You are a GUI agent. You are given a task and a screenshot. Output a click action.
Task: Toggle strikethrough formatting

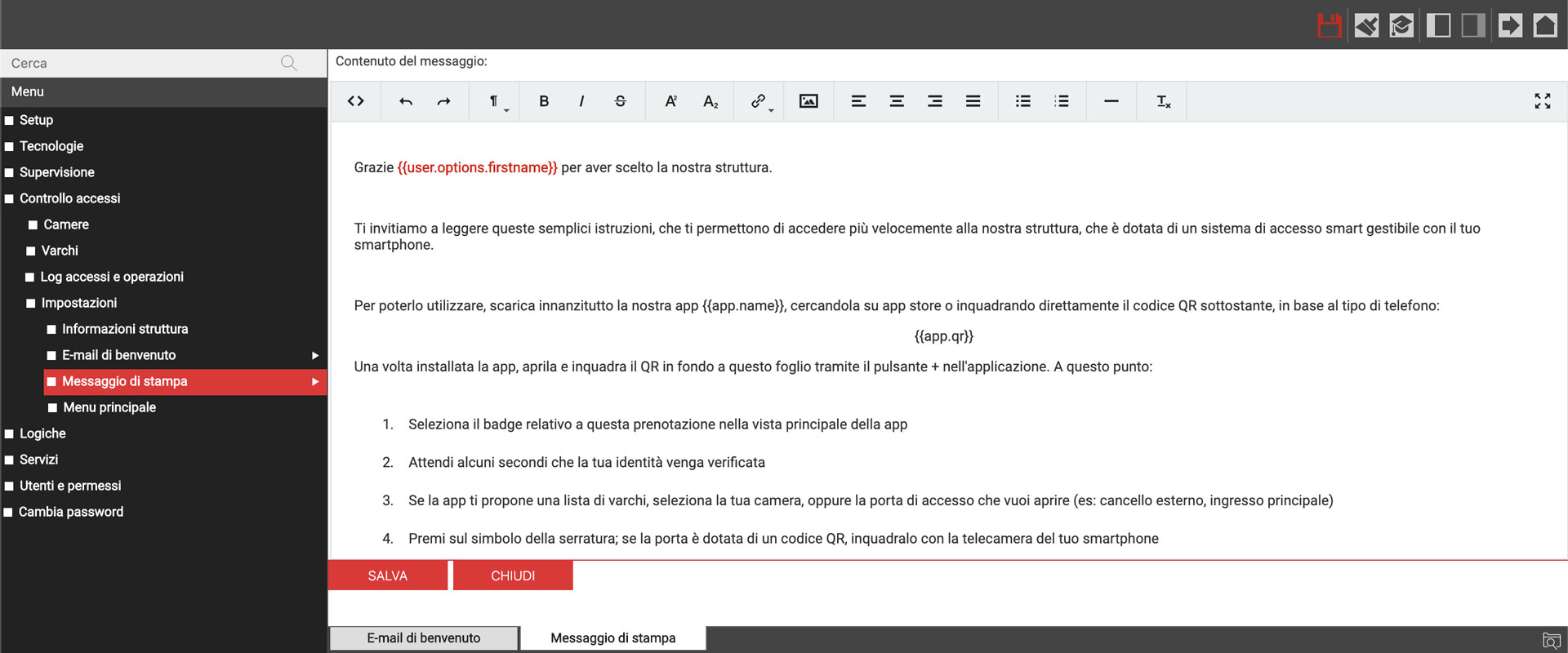(620, 101)
